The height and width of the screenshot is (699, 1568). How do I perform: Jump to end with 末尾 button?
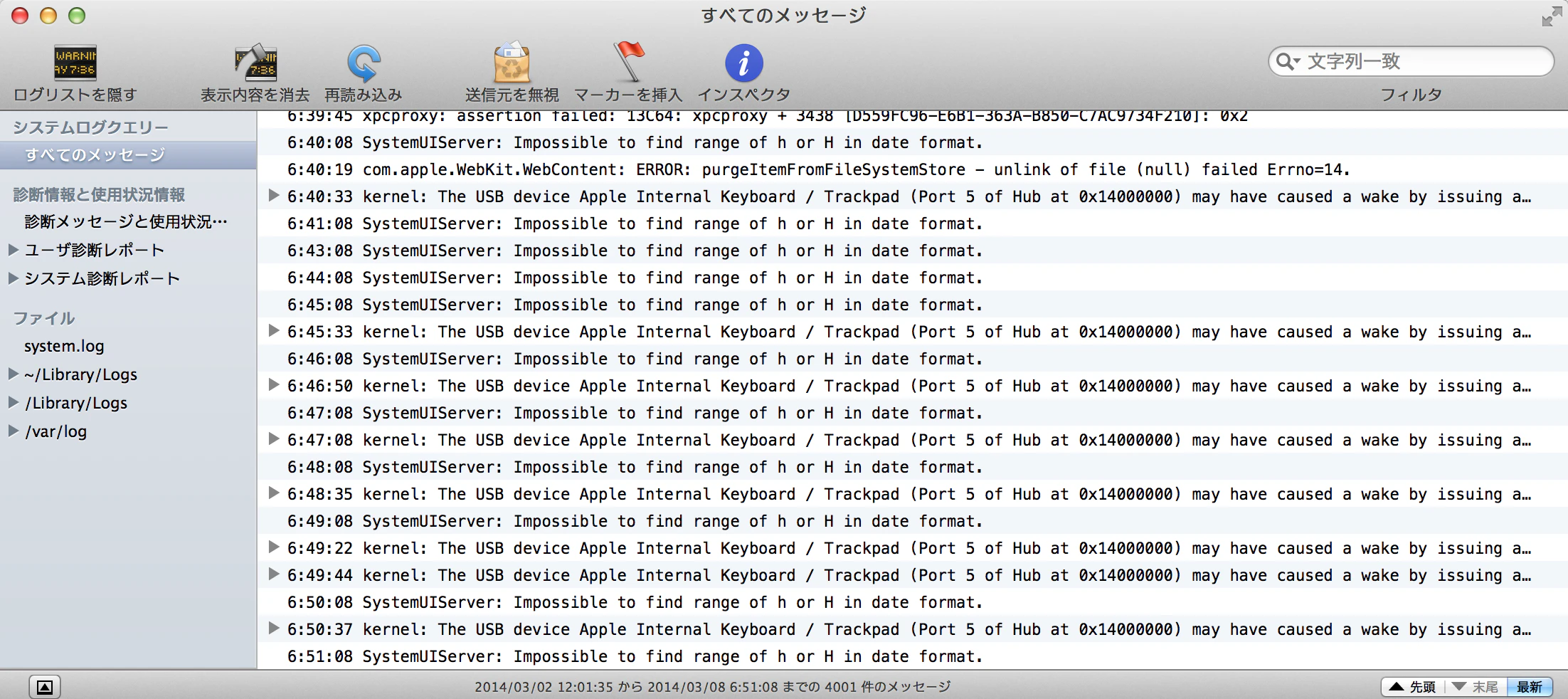point(1476,687)
